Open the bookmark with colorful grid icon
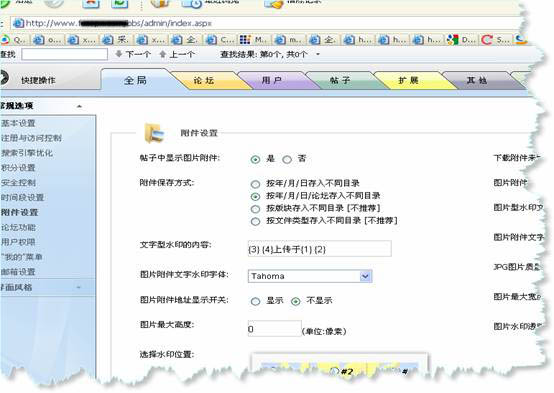Image resolution: width=554 pixels, height=393 pixels. [245, 40]
